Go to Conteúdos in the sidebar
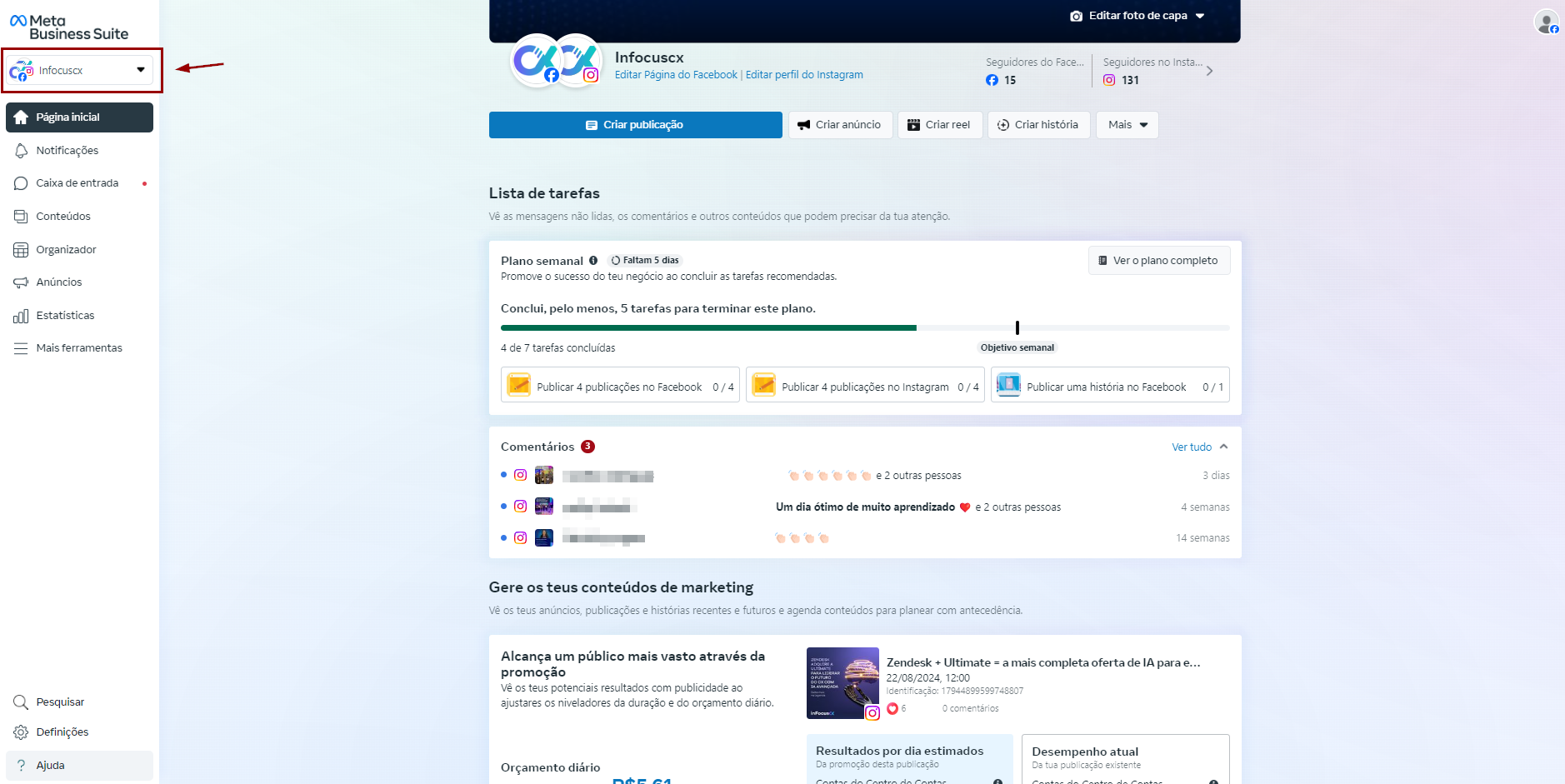 tap(63, 217)
